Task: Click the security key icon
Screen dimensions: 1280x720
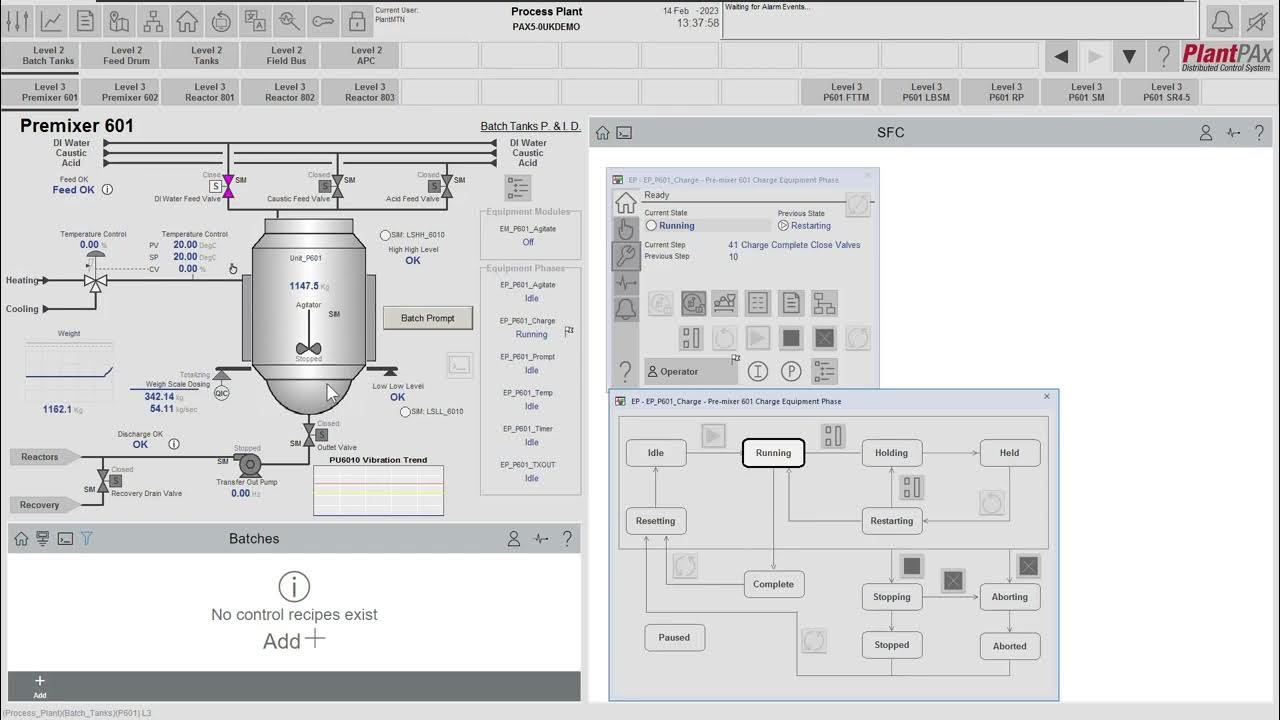Action: (323, 20)
